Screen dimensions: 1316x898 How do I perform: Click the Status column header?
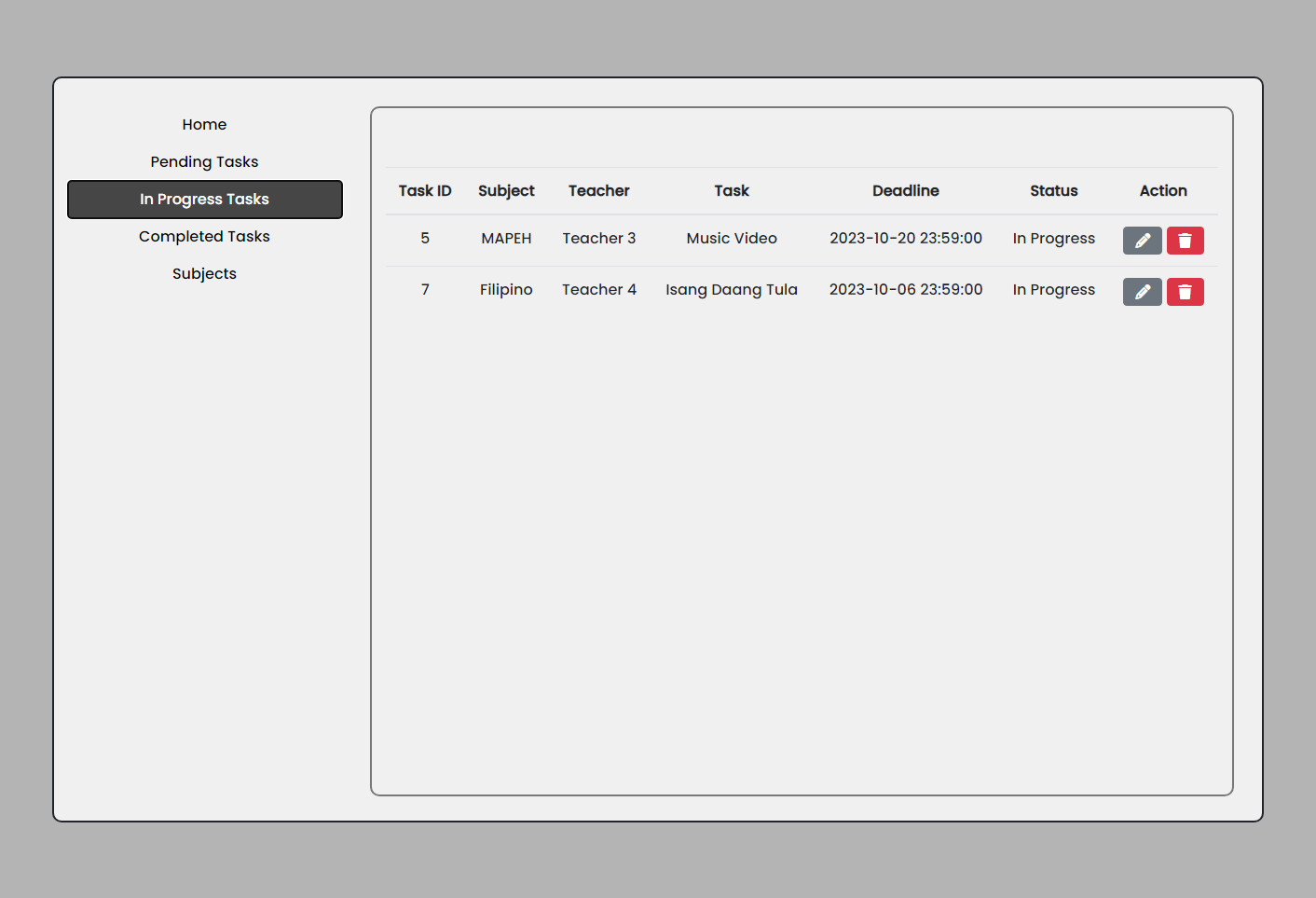1054,191
